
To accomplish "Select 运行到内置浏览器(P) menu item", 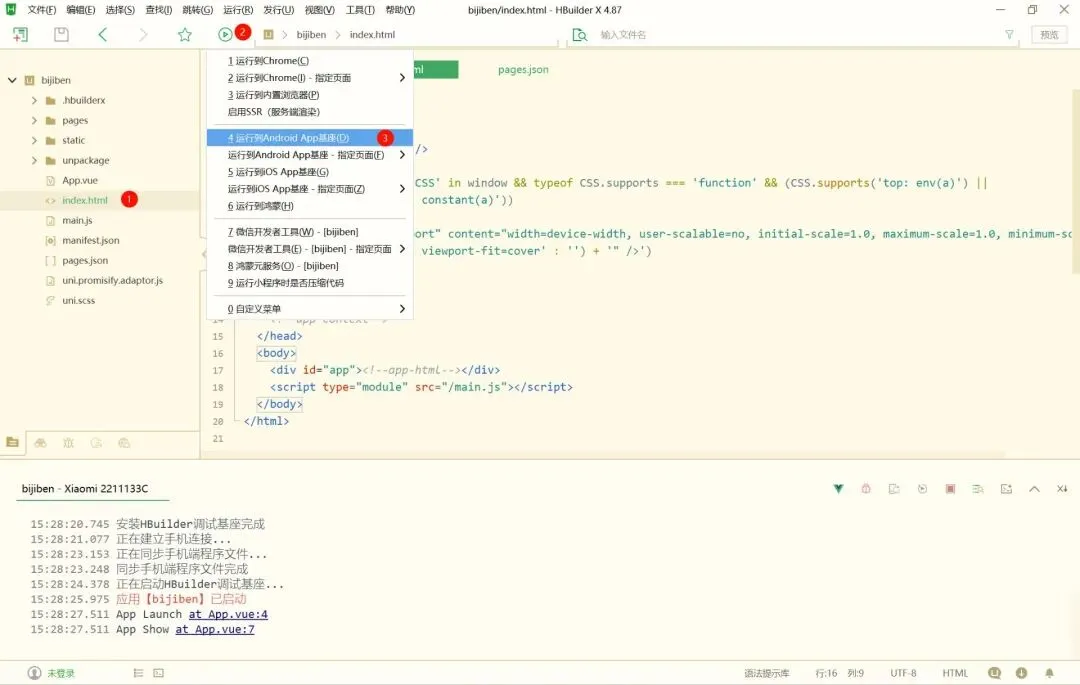I will point(310,95).
